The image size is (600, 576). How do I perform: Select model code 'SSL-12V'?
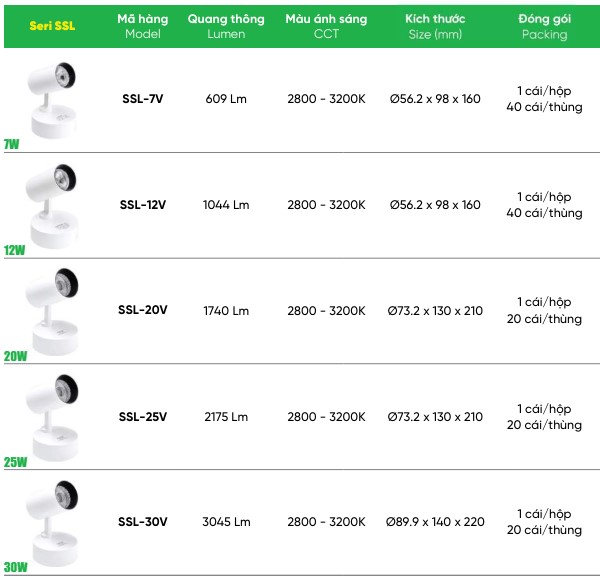click(143, 205)
